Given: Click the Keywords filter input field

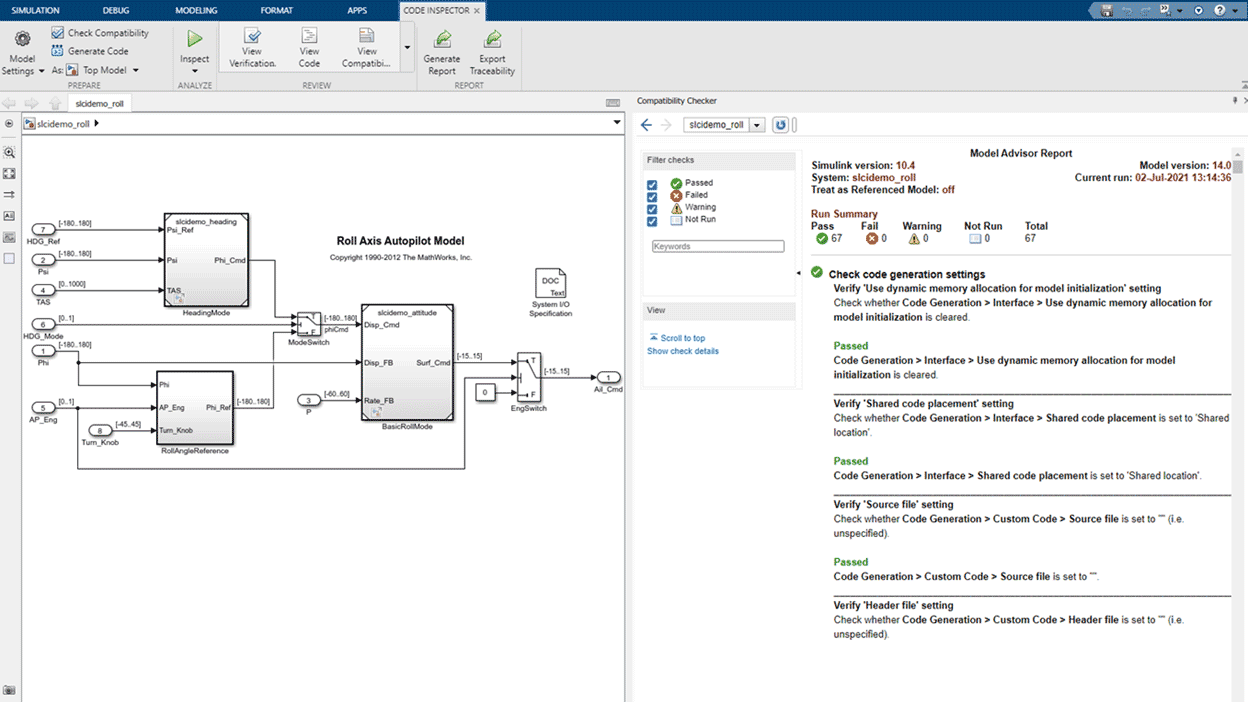Looking at the screenshot, I should coord(717,245).
